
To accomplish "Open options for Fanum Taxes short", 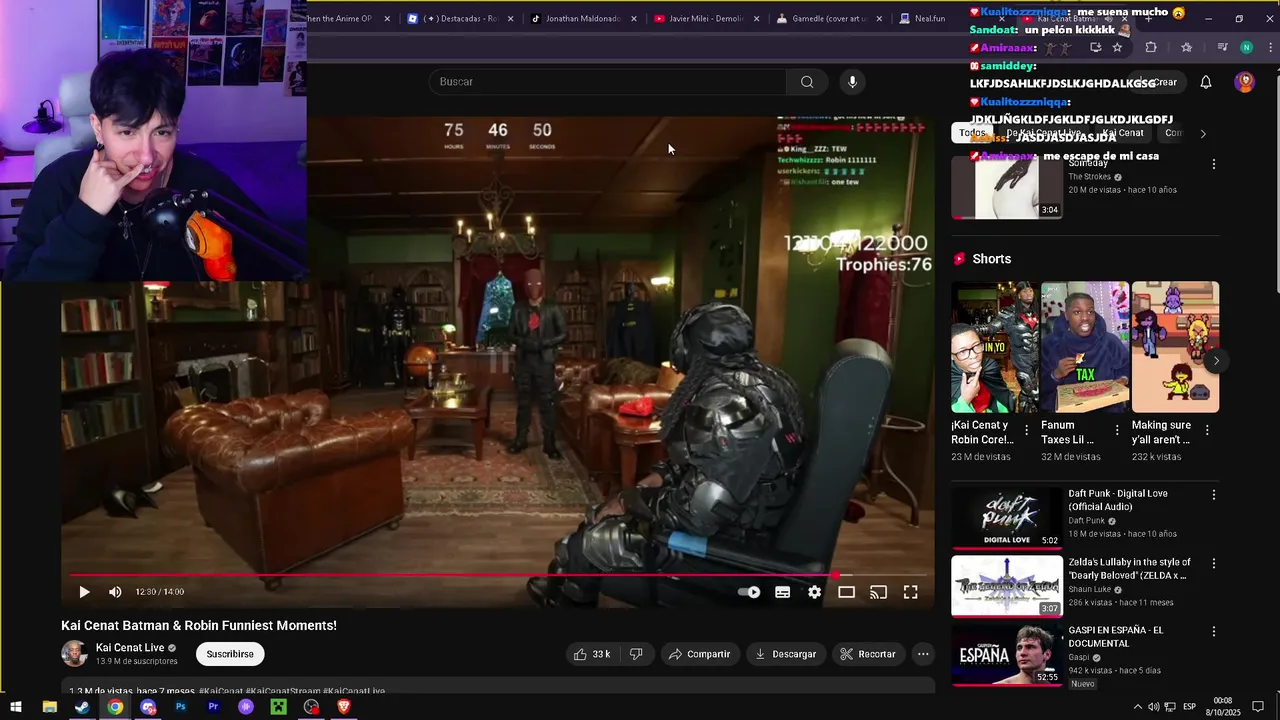I will pos(1116,430).
